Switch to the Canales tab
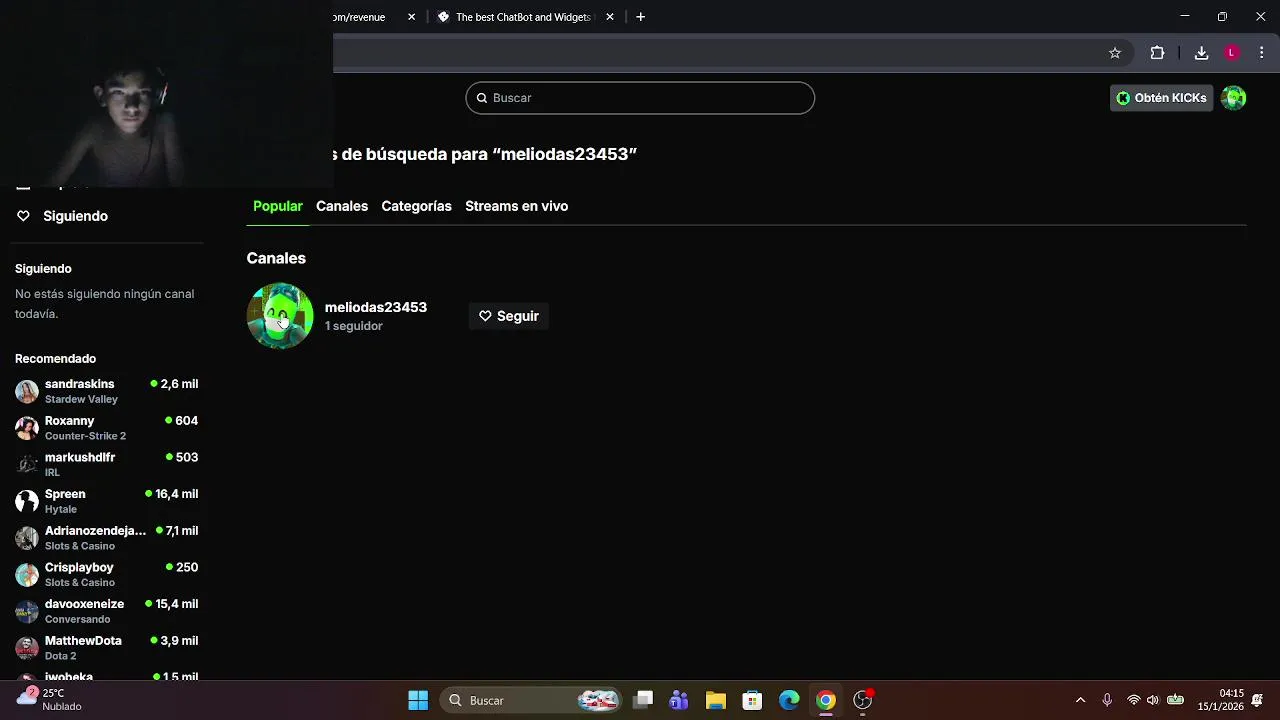 [342, 206]
